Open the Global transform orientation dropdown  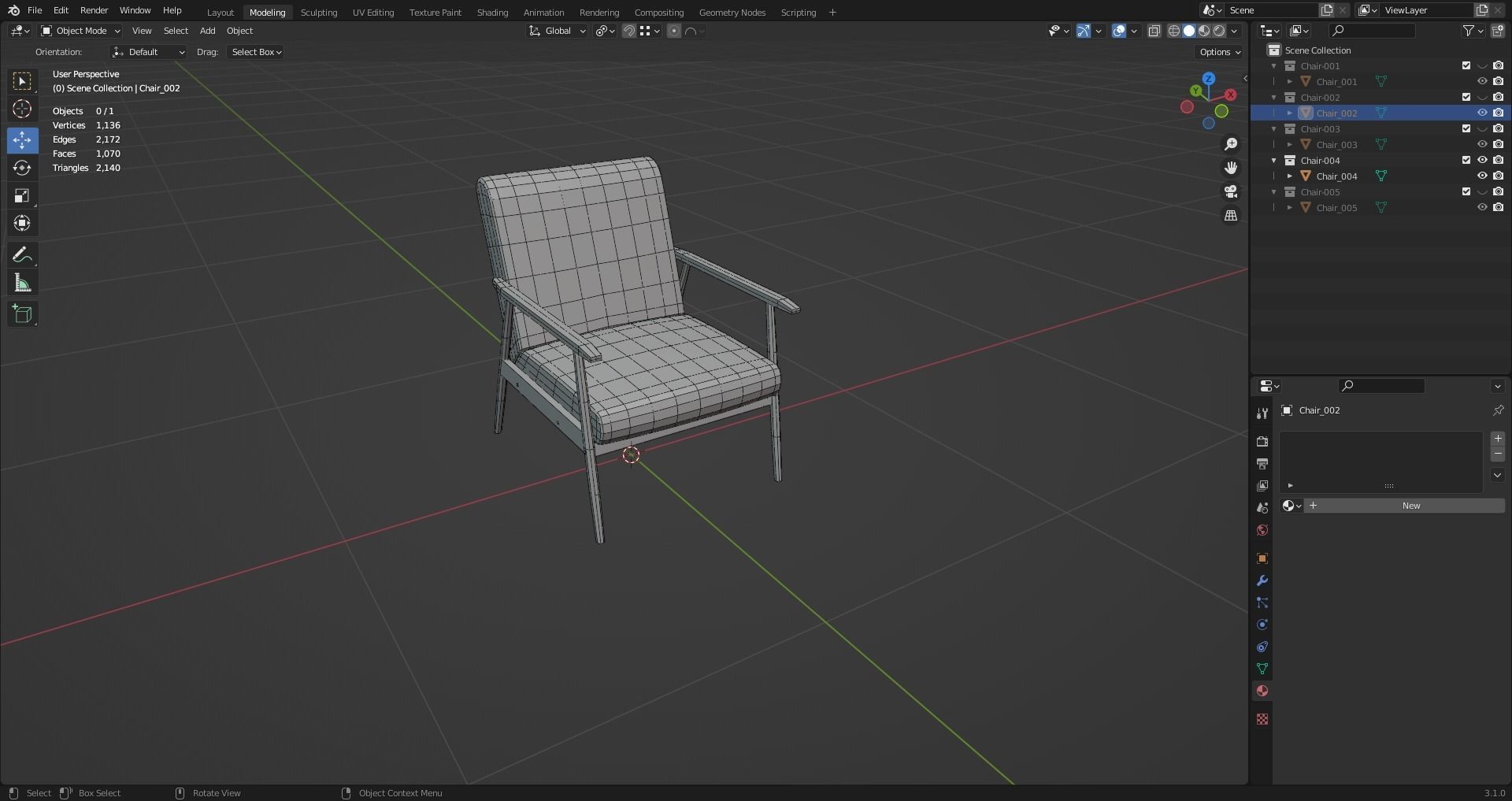[558, 31]
